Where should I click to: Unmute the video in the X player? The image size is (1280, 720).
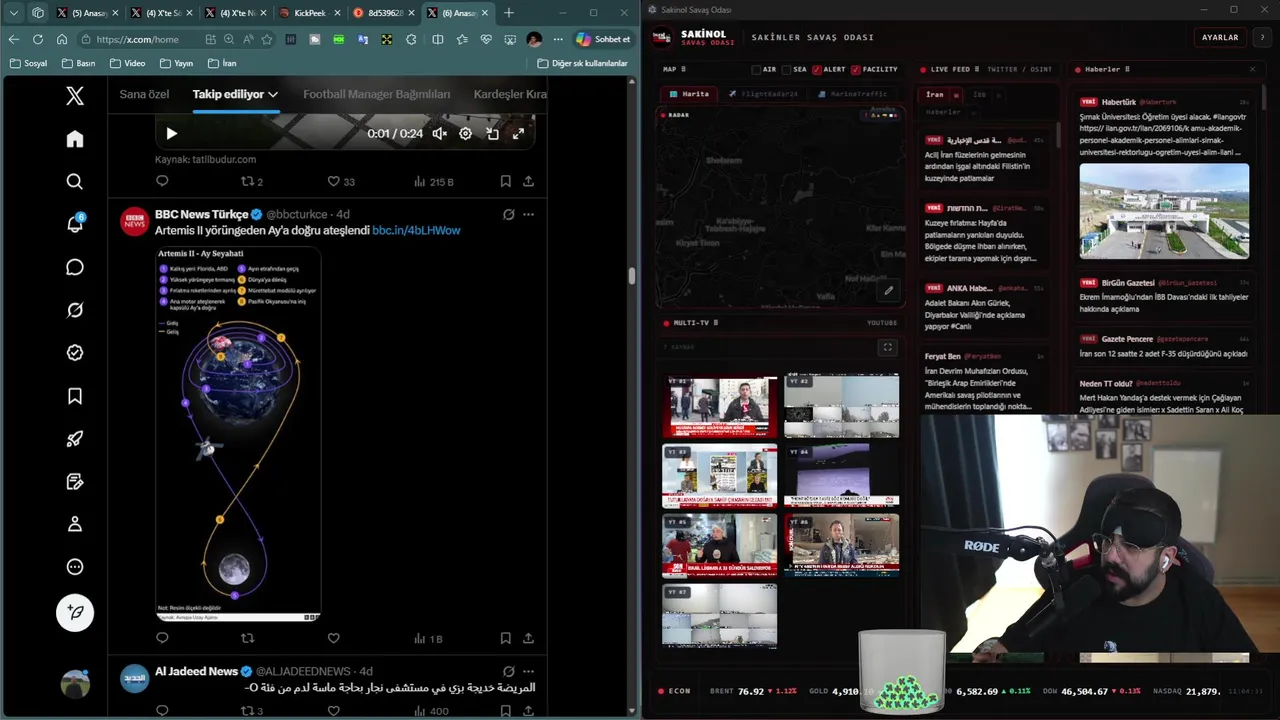coord(439,133)
